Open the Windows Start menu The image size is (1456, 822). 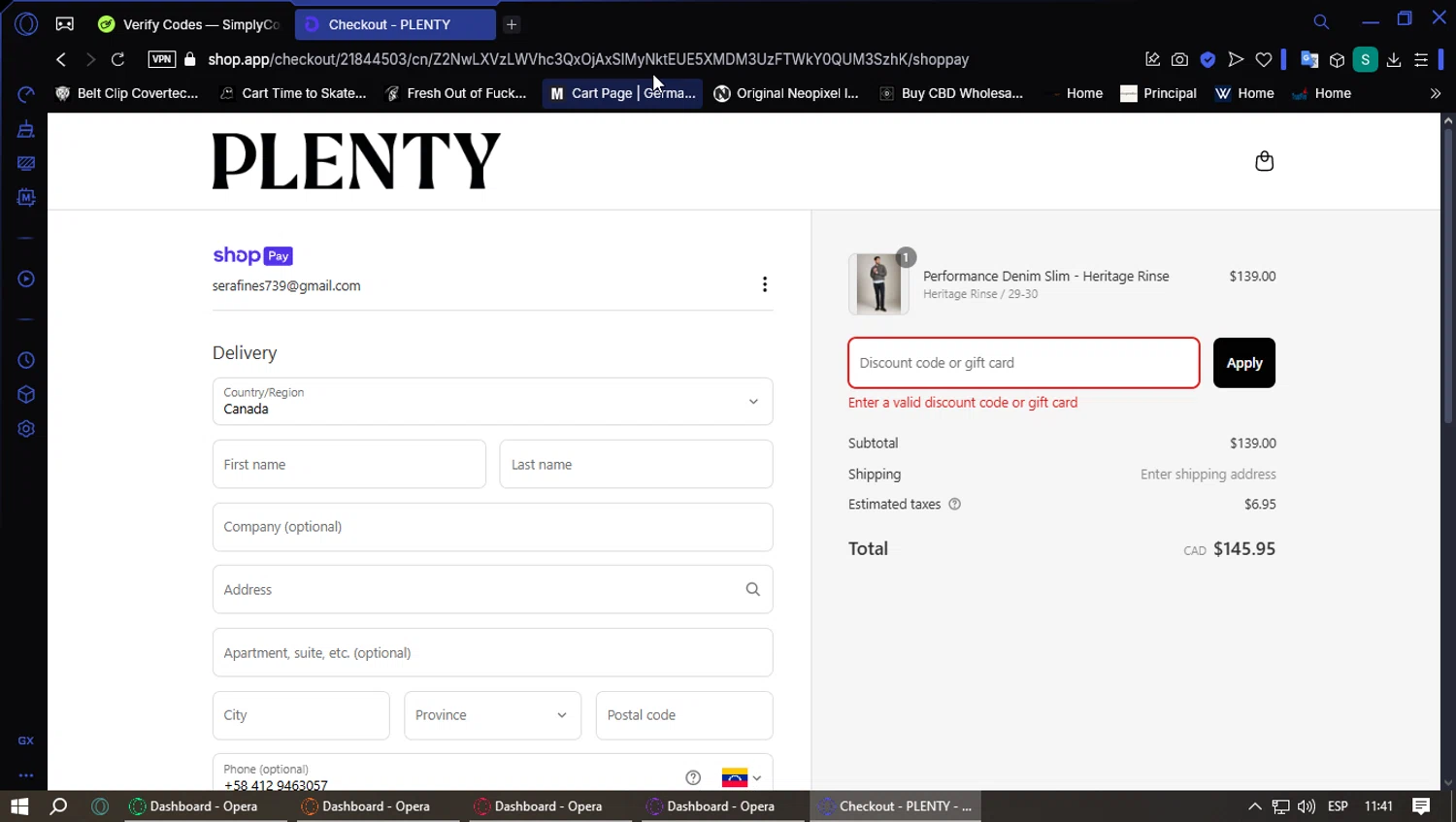[x=19, y=806]
